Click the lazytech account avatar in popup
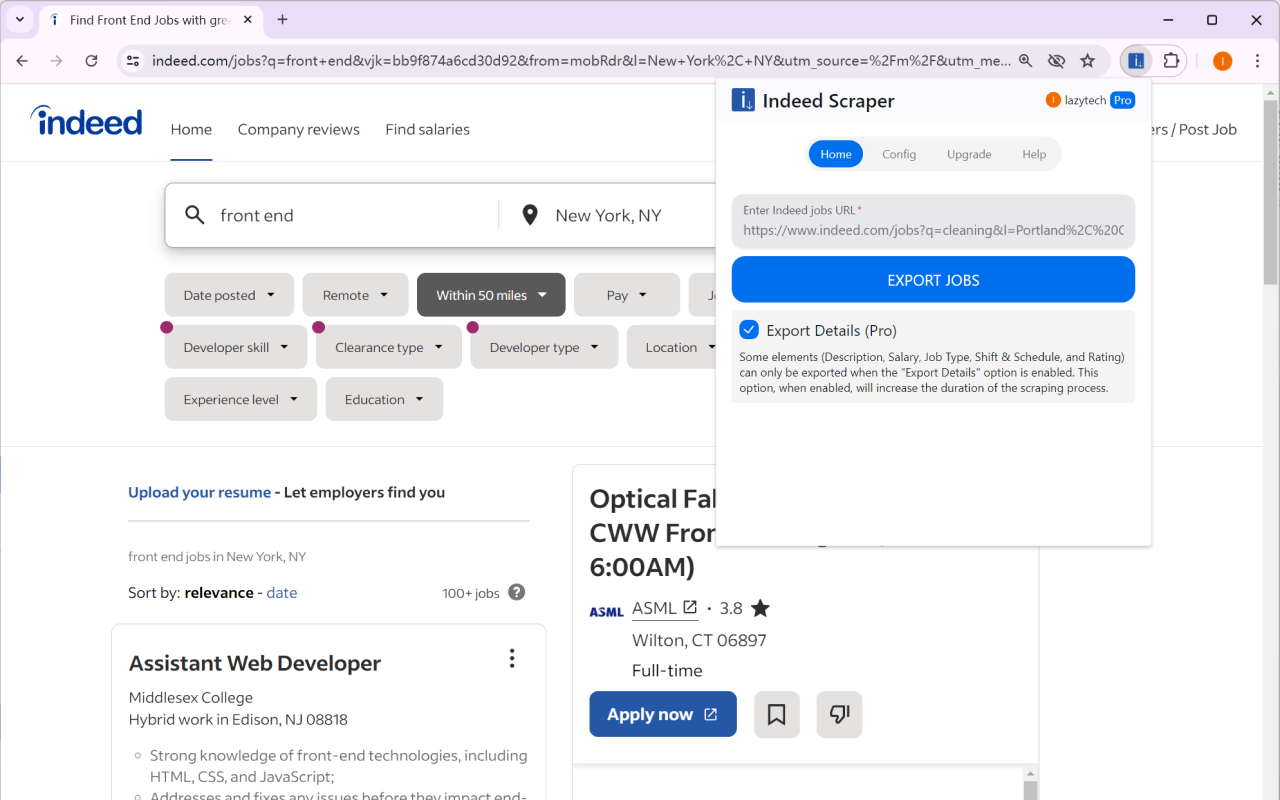Screen dimensions: 1280x800 (x=1053, y=100)
